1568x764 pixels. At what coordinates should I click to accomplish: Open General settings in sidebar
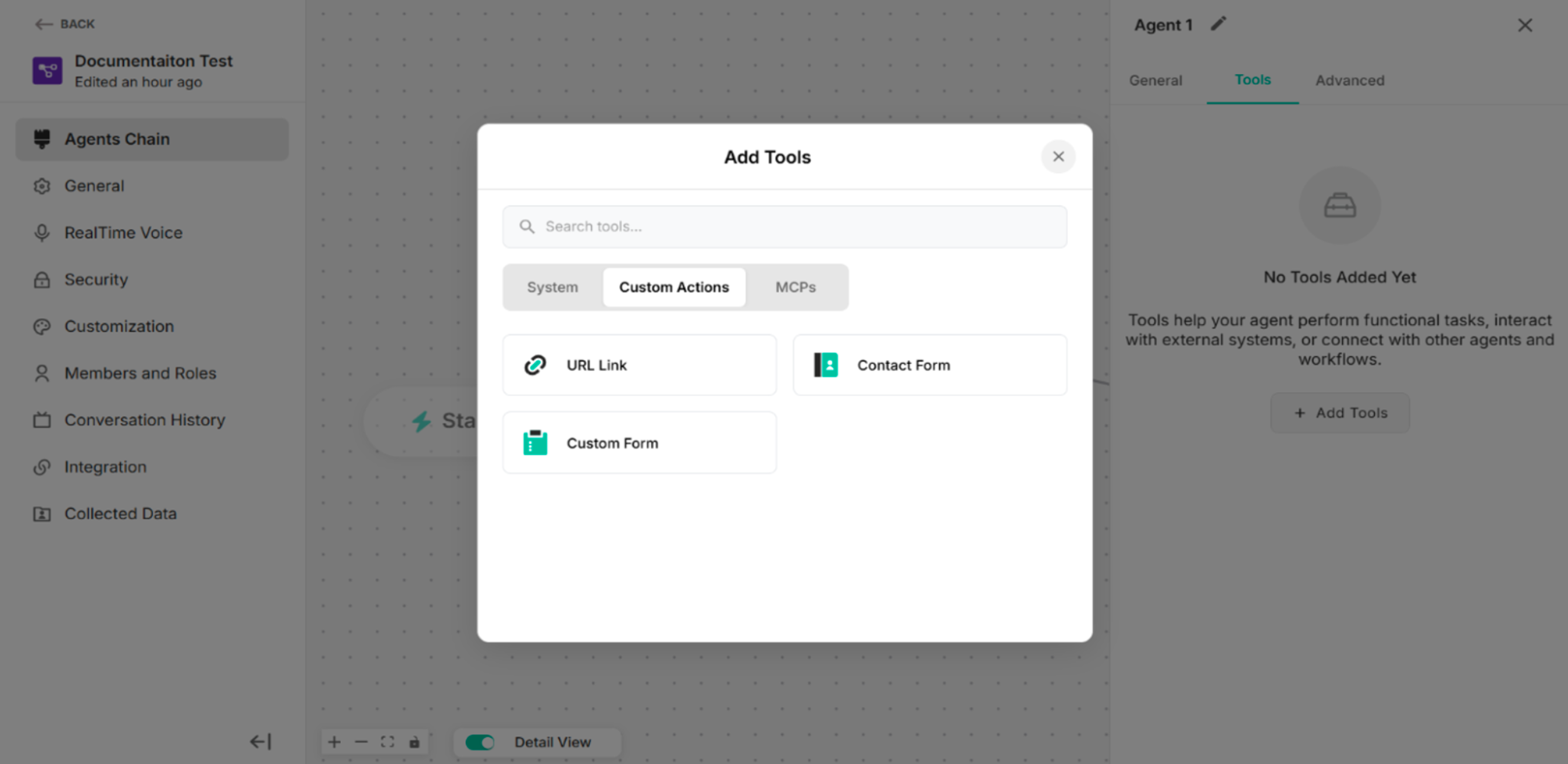pos(151,186)
